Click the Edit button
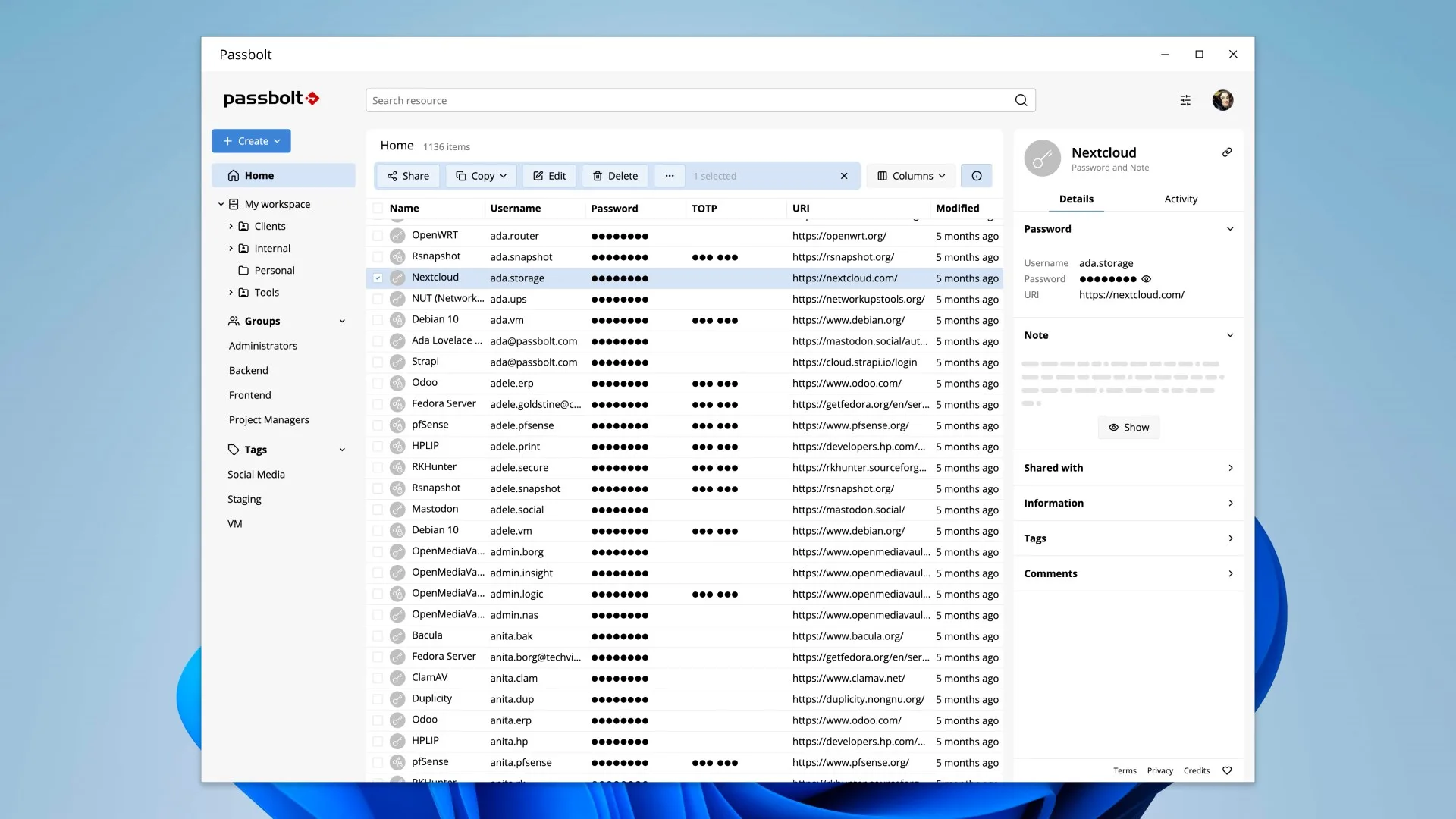 coord(550,176)
